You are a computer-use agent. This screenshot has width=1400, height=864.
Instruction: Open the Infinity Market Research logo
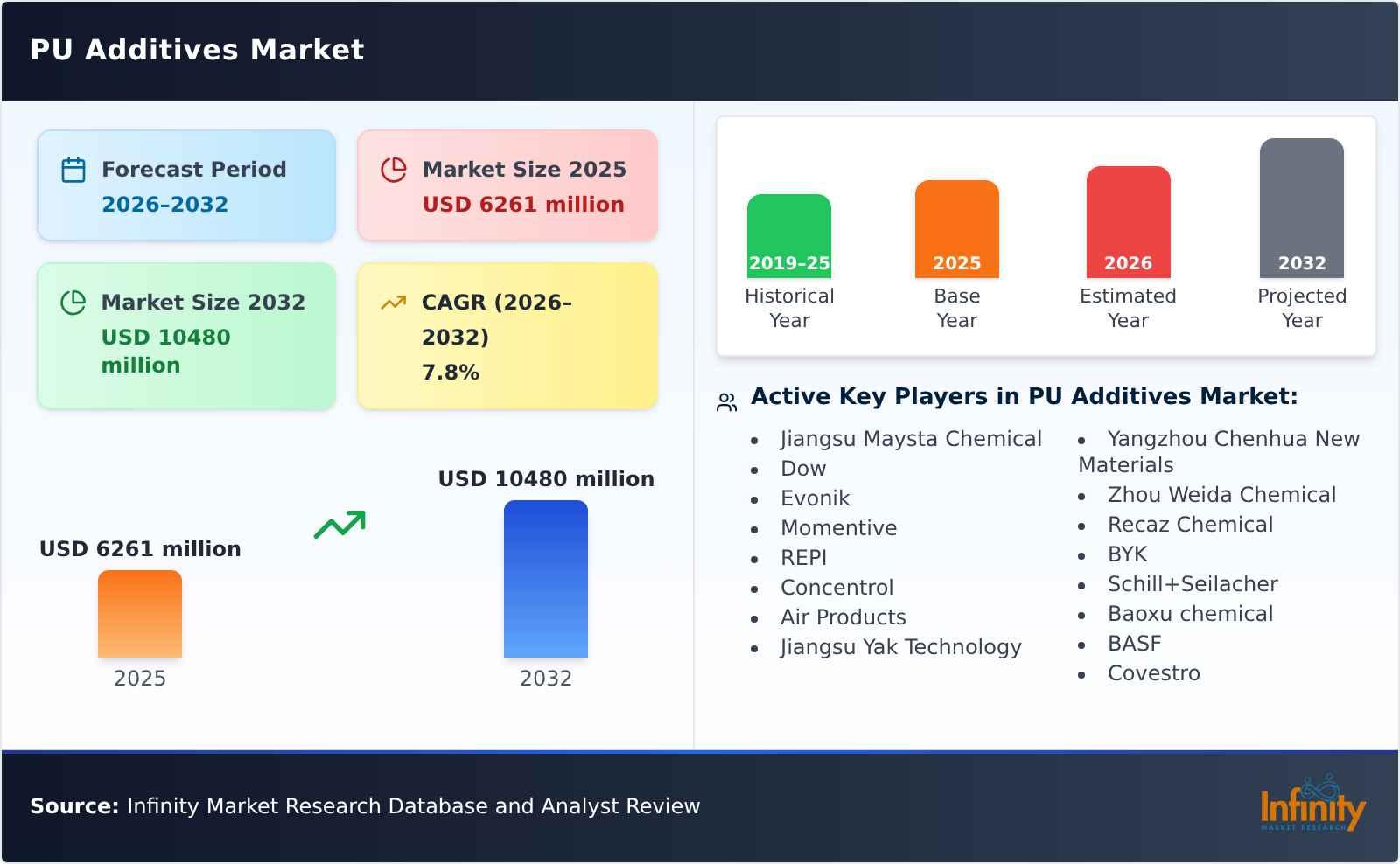tap(1312, 805)
